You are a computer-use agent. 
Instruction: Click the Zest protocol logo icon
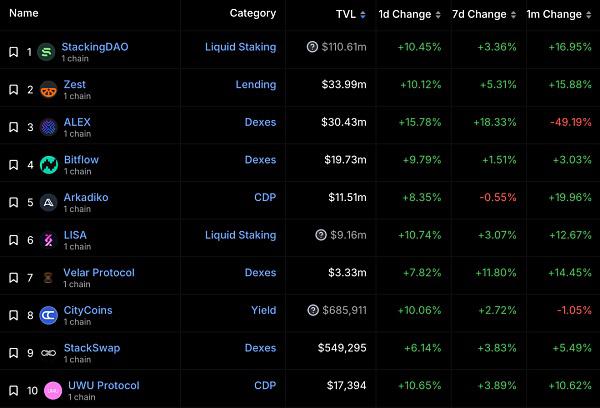(46, 90)
